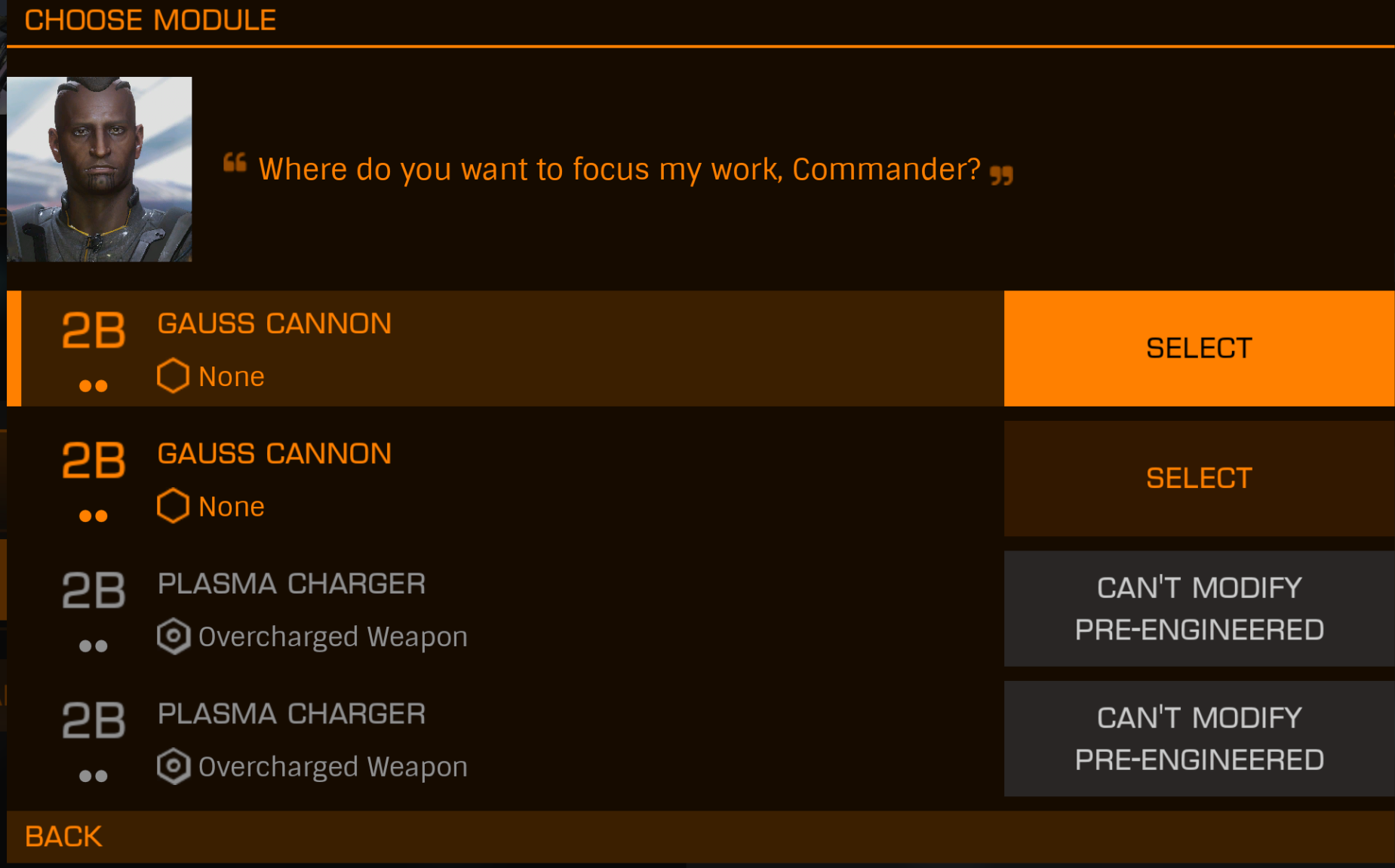The image size is (1395, 868).
Task: Click the engineer portrait image
Action: tap(99, 169)
